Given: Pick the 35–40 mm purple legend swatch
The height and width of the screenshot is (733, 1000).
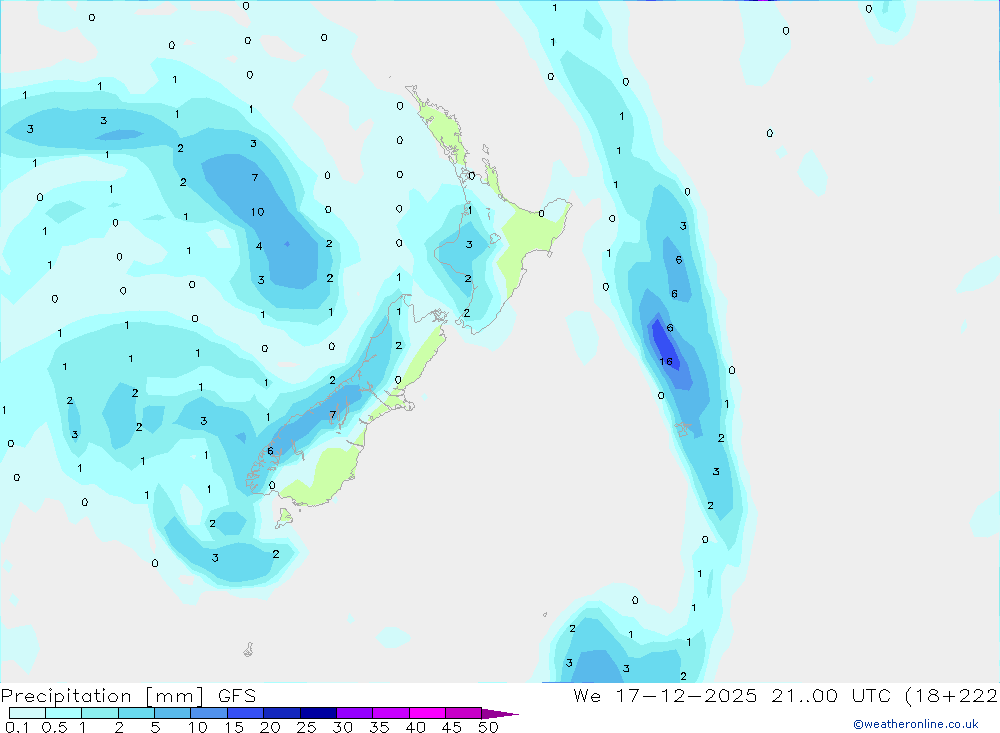Looking at the screenshot, I should [391, 713].
